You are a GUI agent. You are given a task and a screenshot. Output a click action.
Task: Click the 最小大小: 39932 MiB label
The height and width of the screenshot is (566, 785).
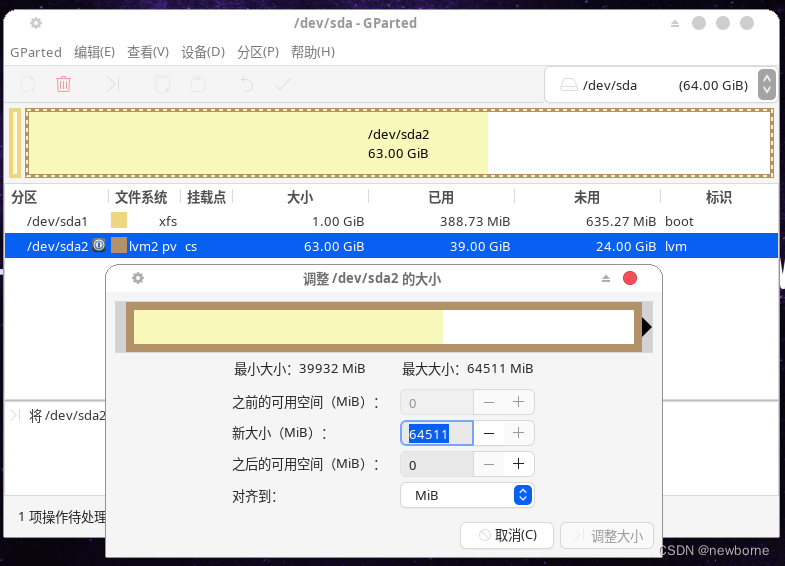pyautogui.click(x=299, y=369)
